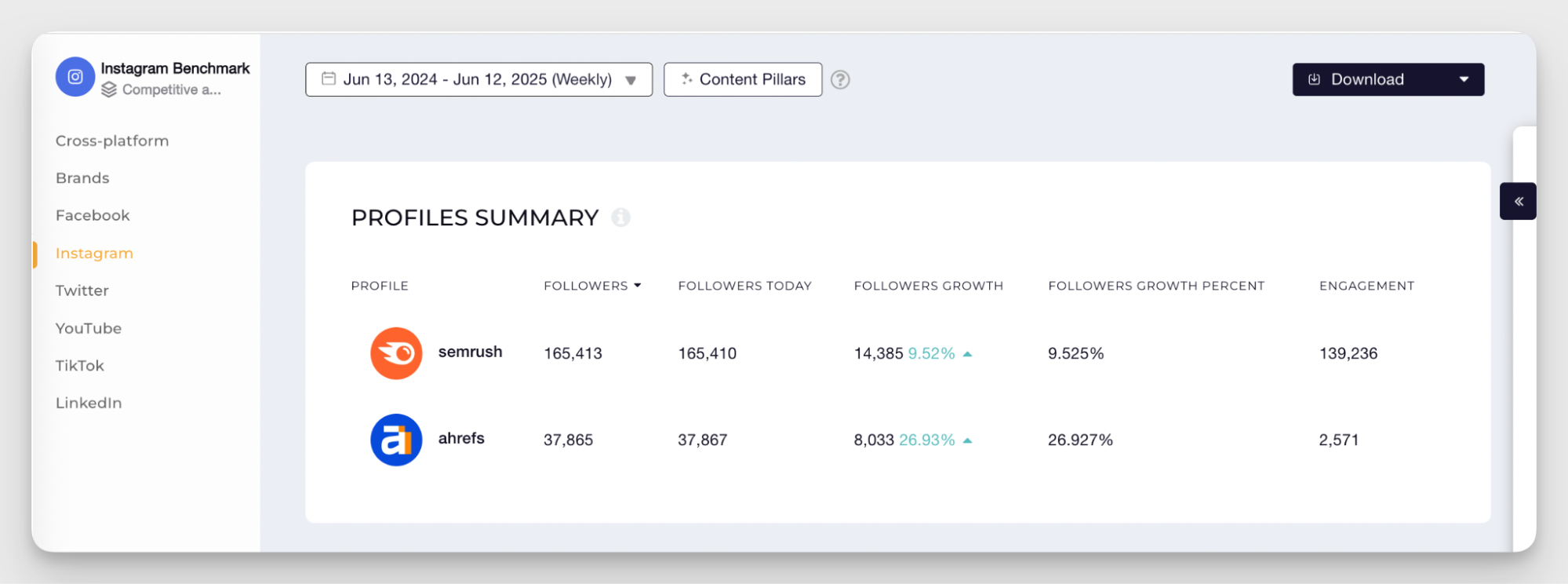This screenshot has height=584, width=1568.
Task: Open the ahrefs profile name
Action: coord(461,438)
